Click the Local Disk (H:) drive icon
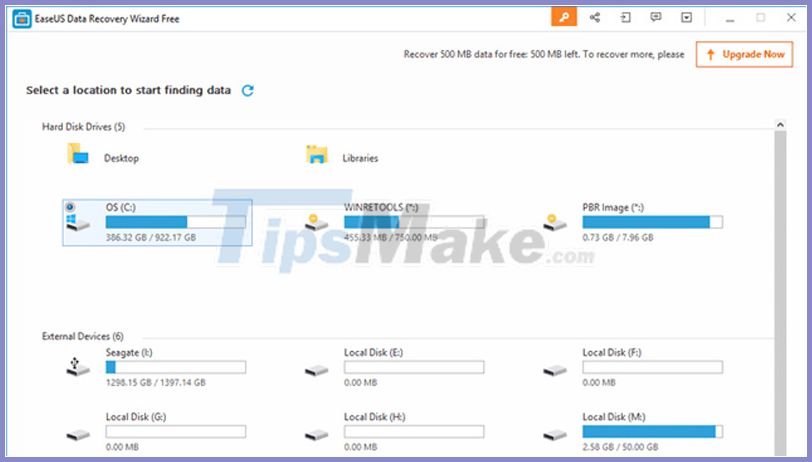 tap(316, 435)
